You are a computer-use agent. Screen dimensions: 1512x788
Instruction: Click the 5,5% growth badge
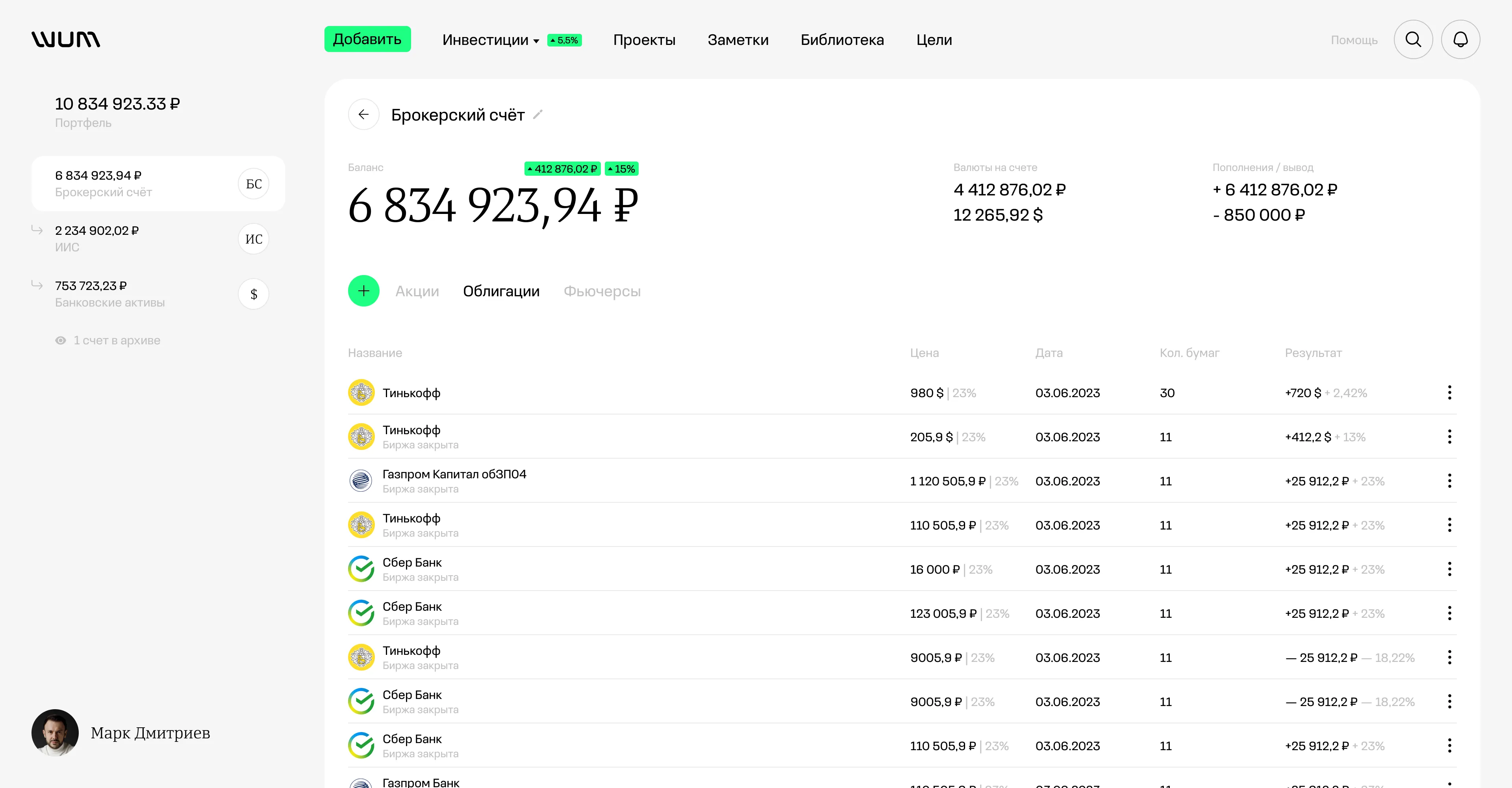pos(564,40)
